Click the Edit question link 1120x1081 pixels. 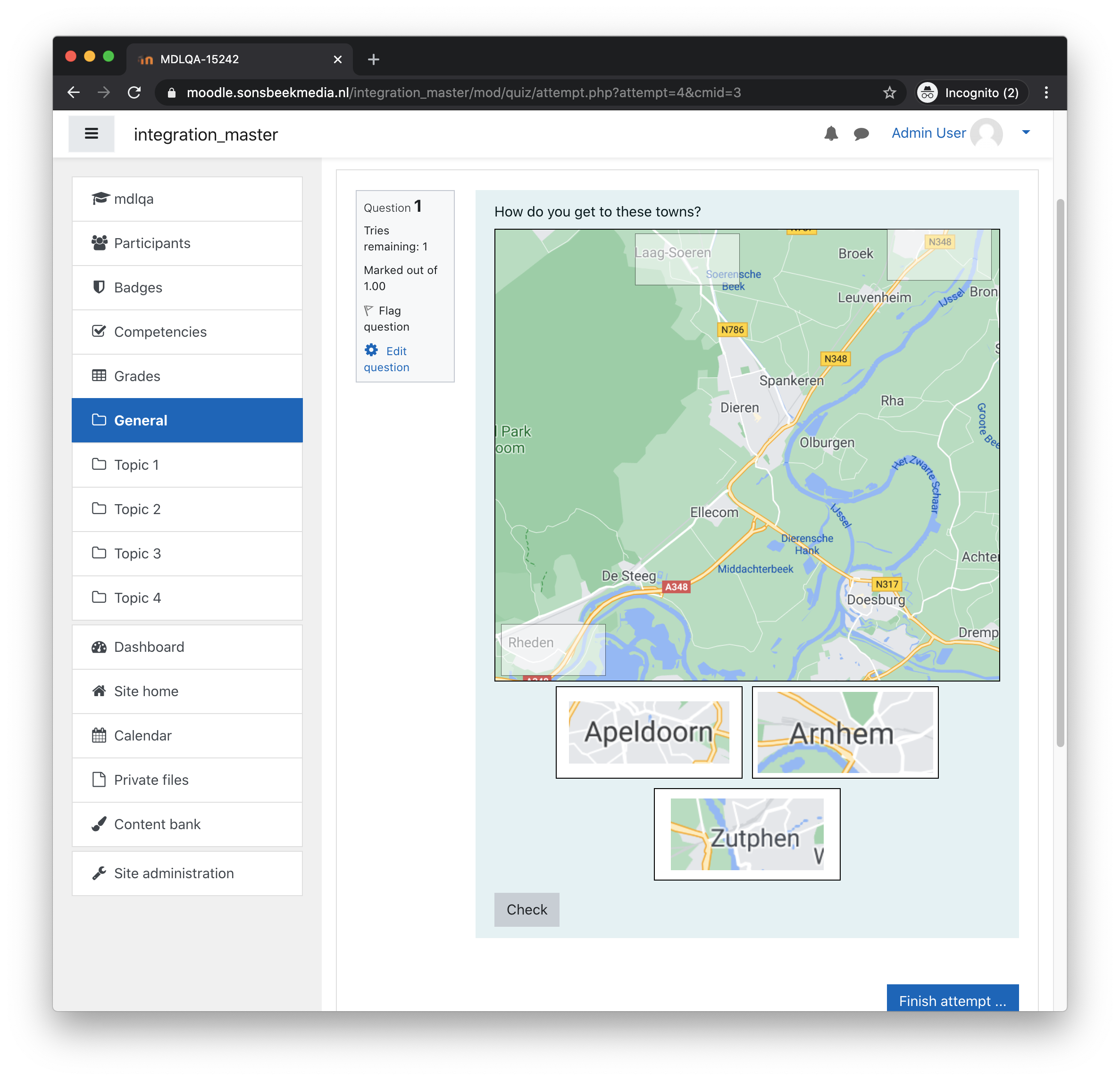(386, 359)
